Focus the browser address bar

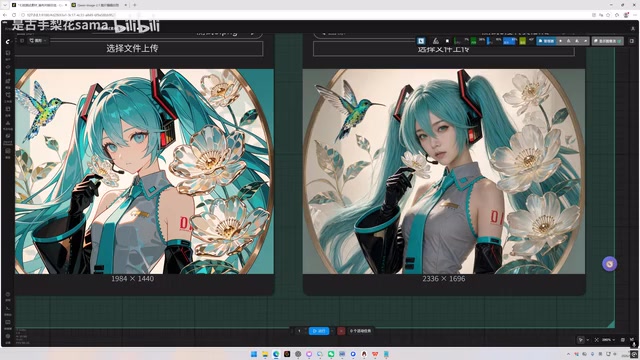[302, 15]
